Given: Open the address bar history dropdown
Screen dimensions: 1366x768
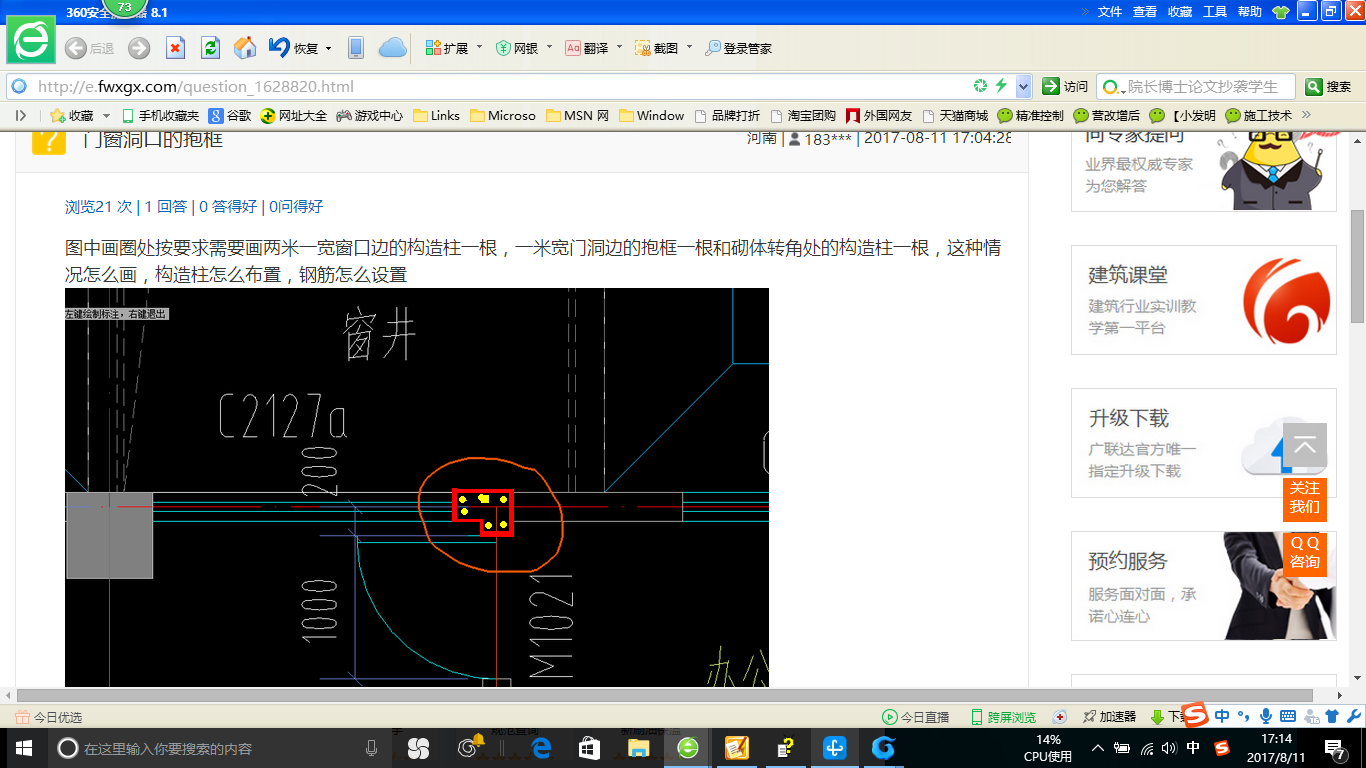Looking at the screenshot, I should point(1023,86).
